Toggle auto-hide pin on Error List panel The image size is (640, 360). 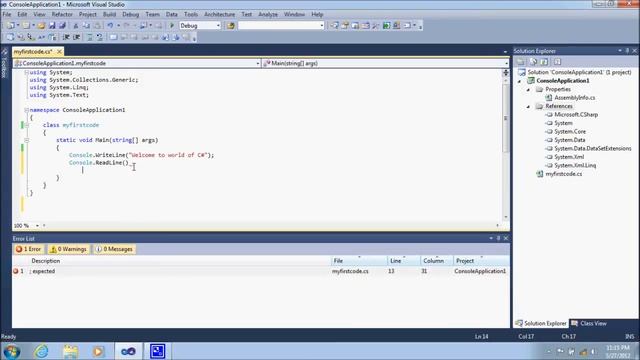[x=498, y=238]
